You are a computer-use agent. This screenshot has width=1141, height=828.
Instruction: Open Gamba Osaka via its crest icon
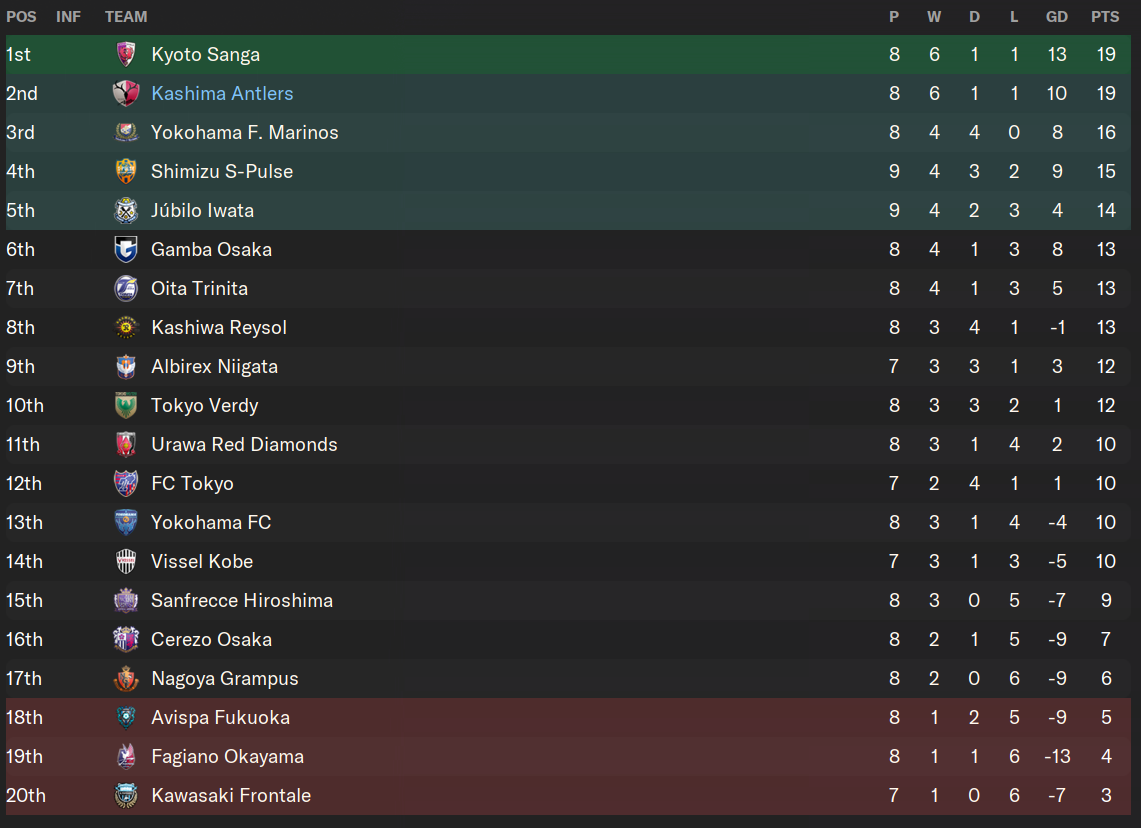coord(126,250)
